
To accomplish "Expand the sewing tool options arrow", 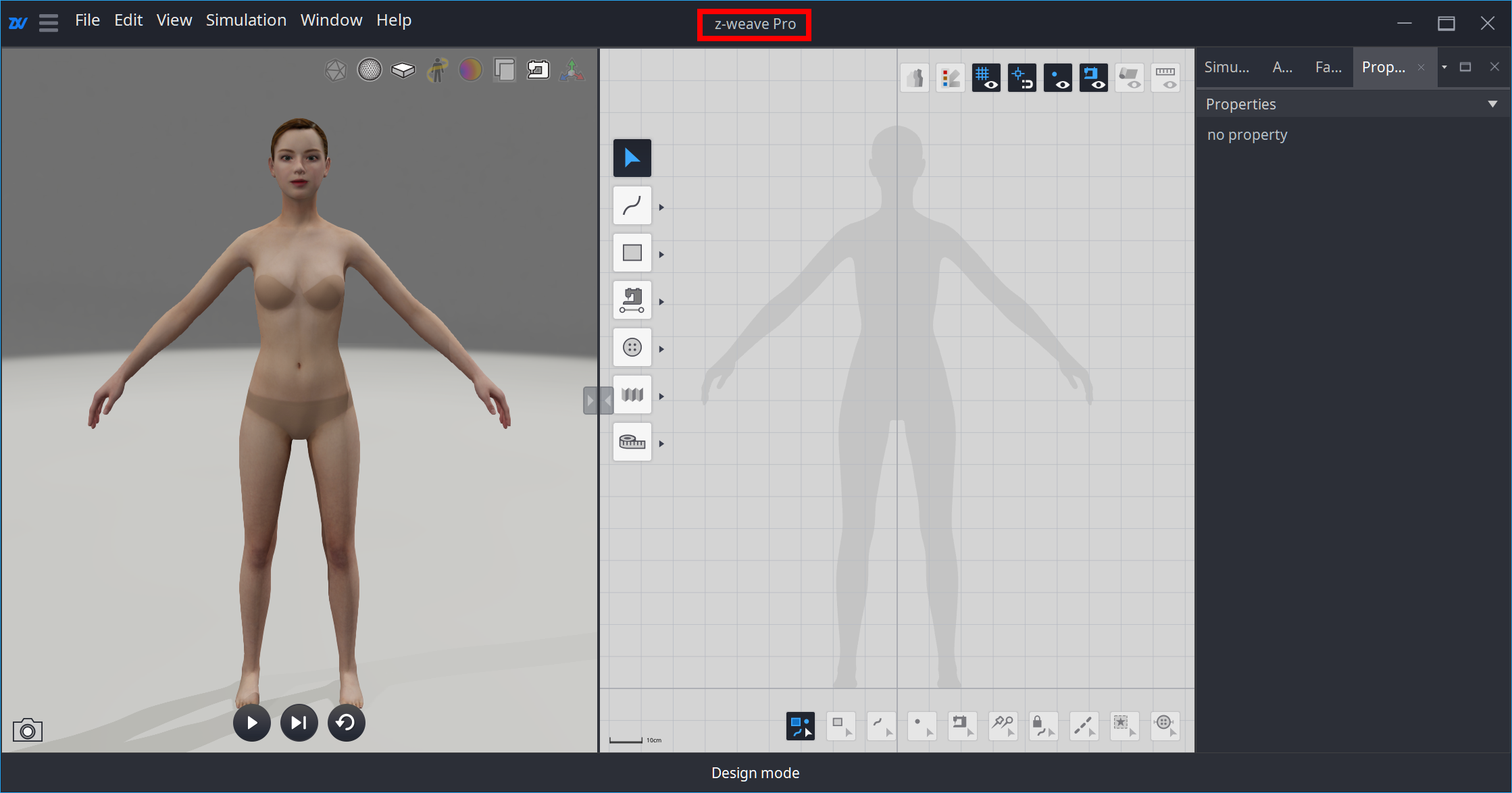I will pyautogui.click(x=661, y=302).
